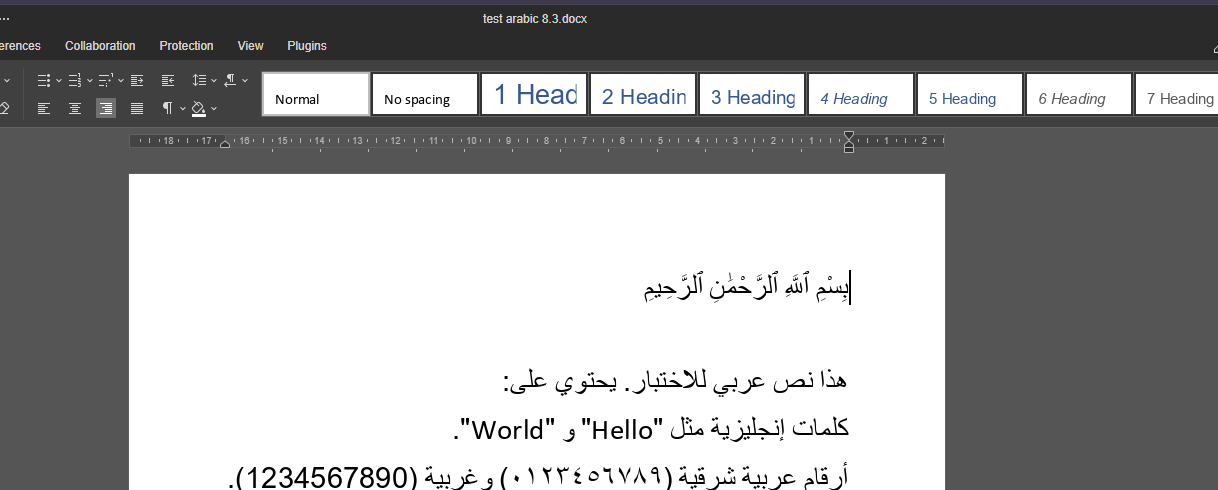Justify the paragraph text
The height and width of the screenshot is (490, 1218).
pos(137,108)
